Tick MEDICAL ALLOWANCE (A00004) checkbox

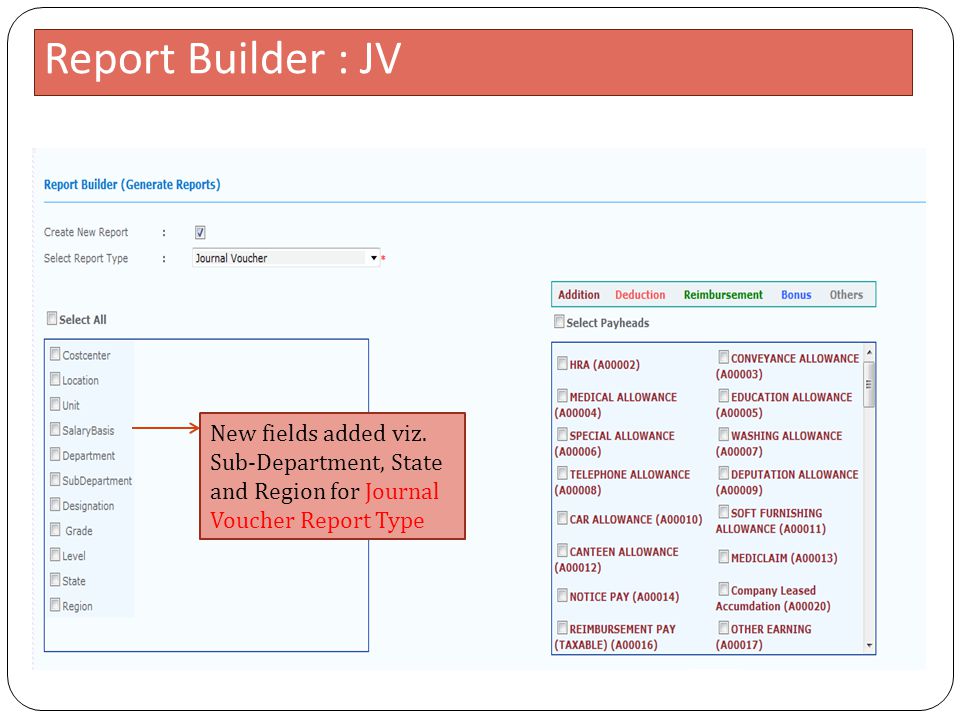(x=562, y=396)
